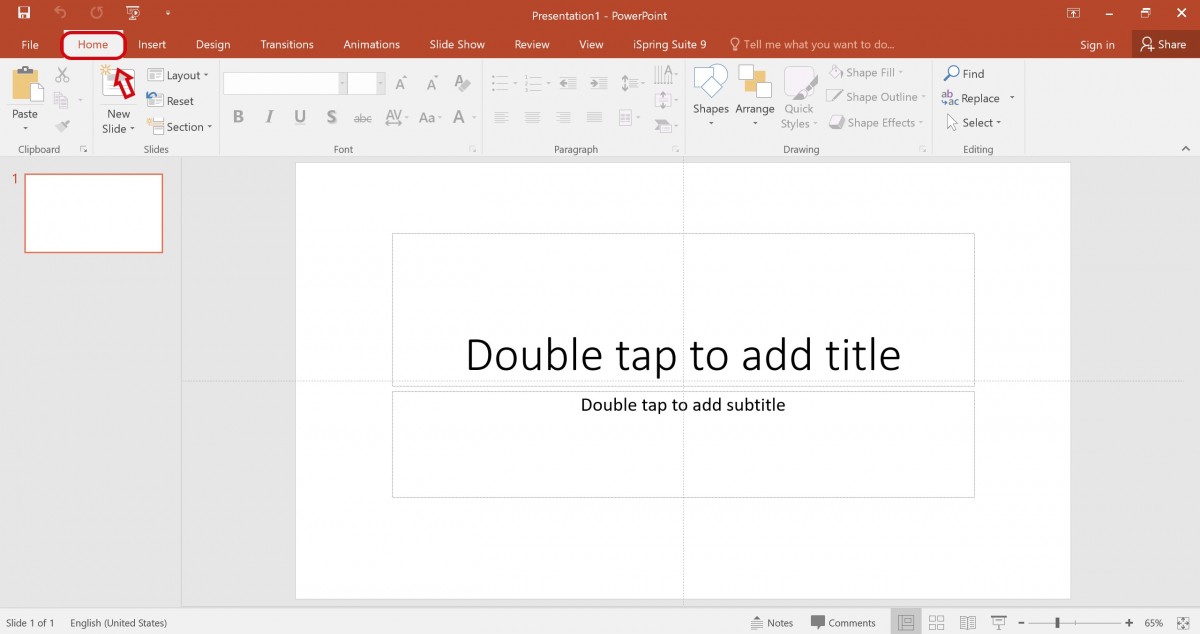Open Line Spacing dropdown

point(632,83)
